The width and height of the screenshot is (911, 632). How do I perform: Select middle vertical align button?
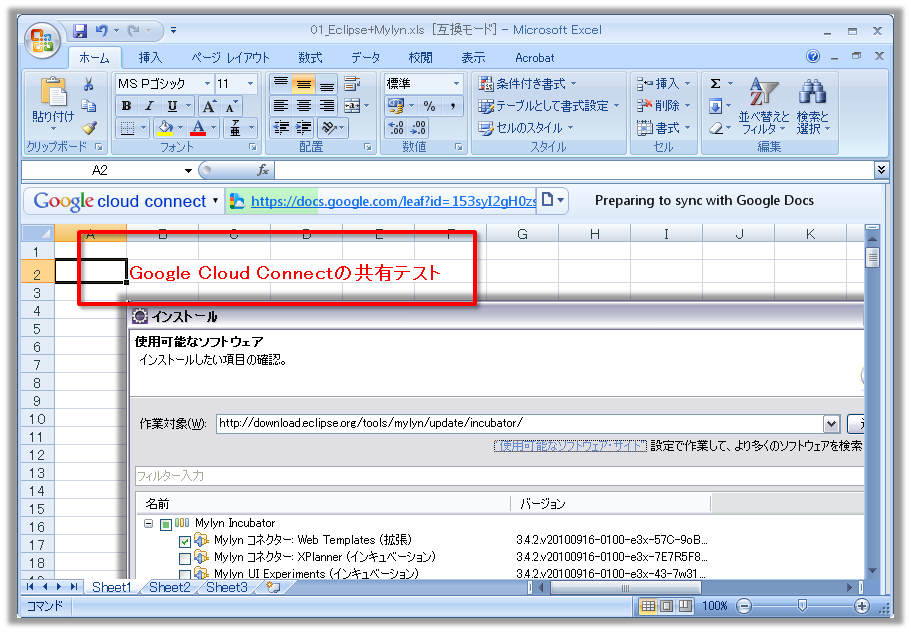click(304, 84)
